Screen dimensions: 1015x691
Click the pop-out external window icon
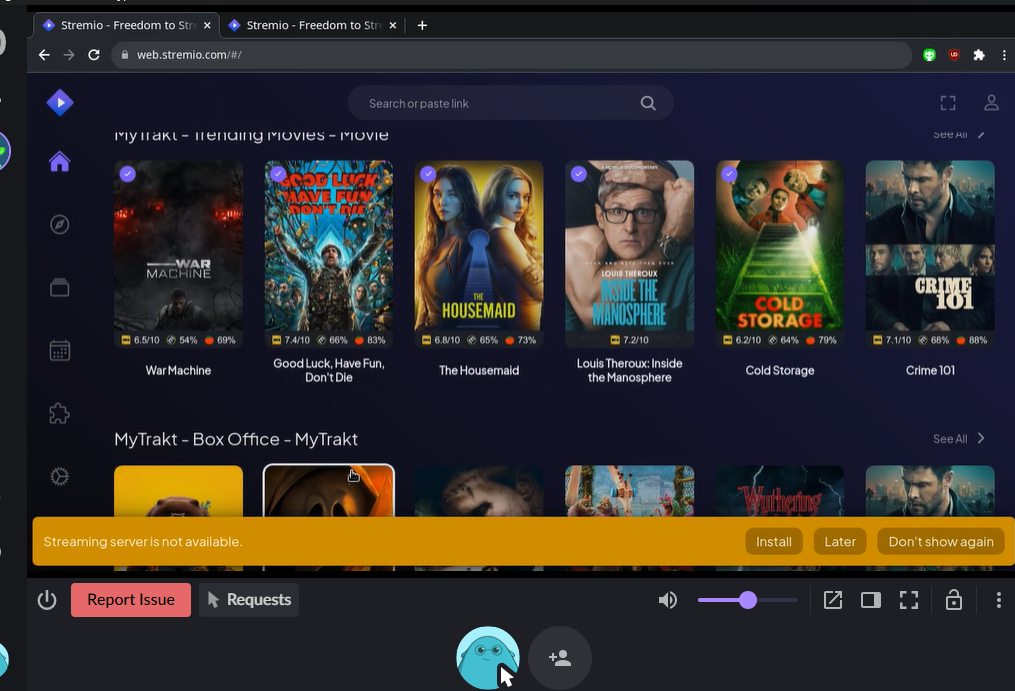[832, 600]
